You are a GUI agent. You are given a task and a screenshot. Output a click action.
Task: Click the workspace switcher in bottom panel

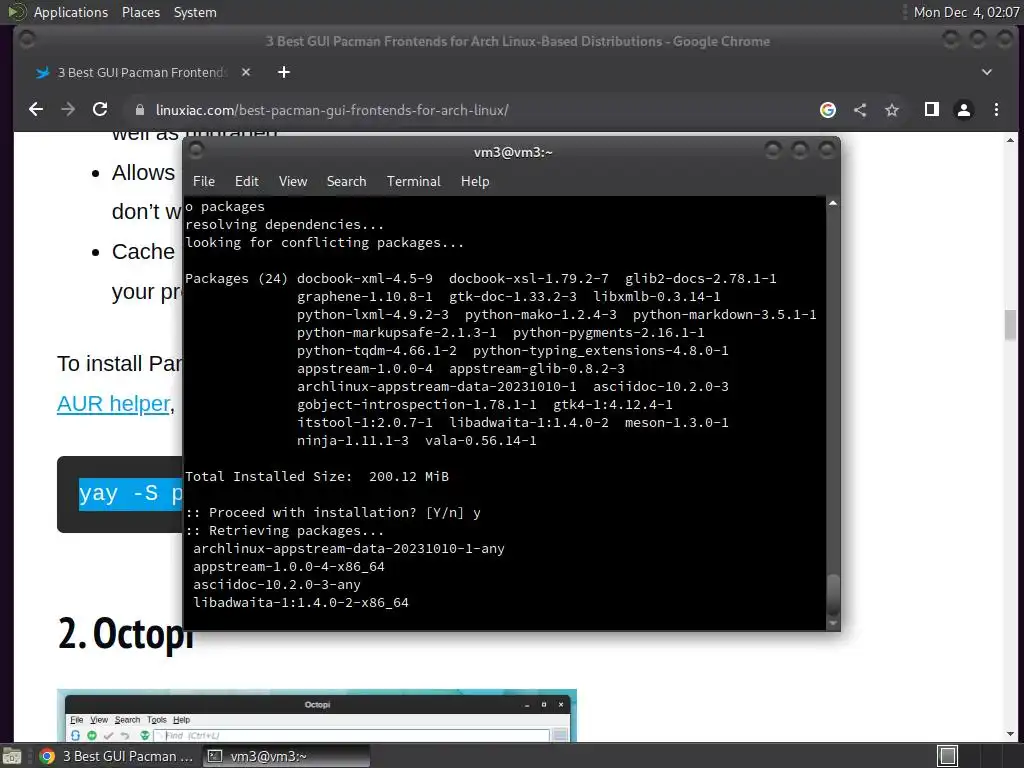point(948,756)
